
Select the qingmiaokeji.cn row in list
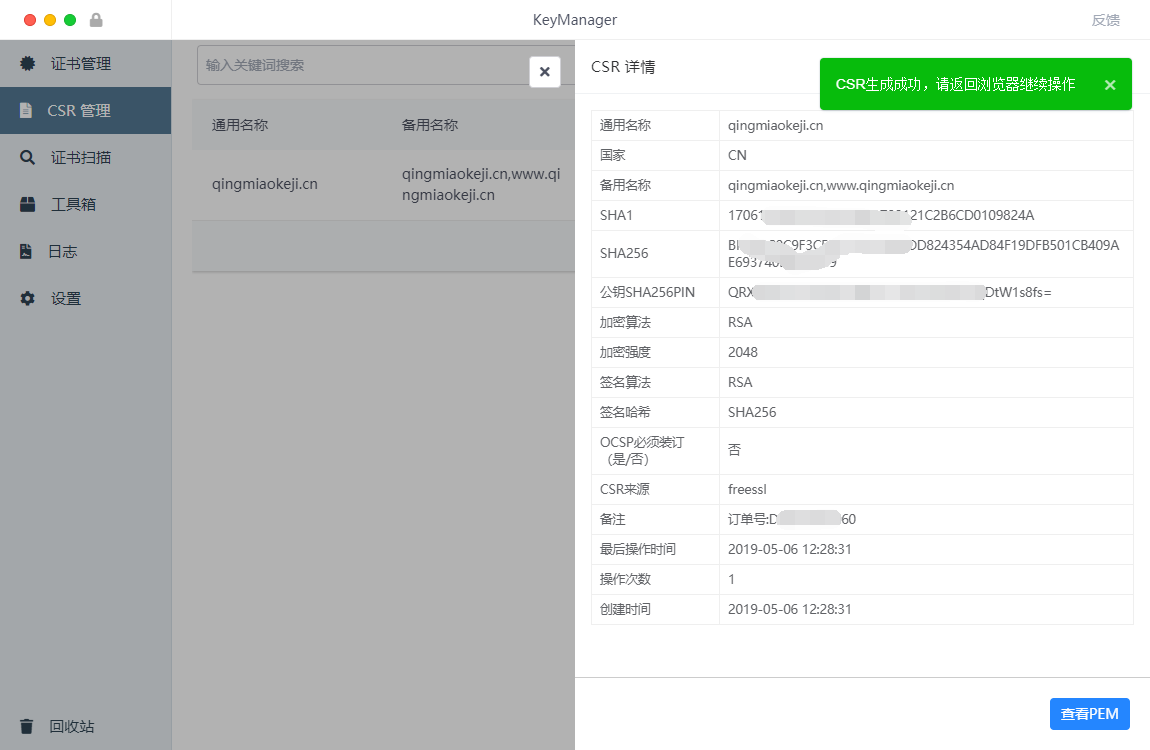pyautogui.click(x=265, y=184)
